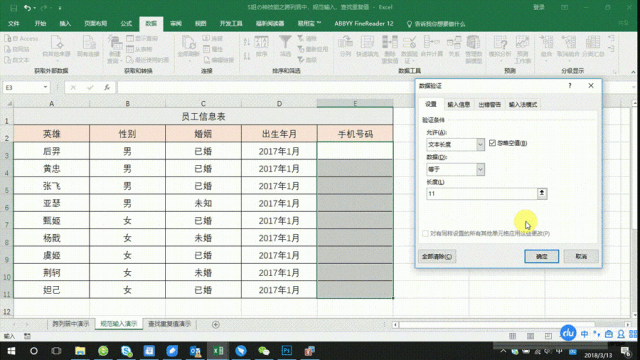Select the 手机号码 header cell
The image size is (640, 360).
click(355, 134)
